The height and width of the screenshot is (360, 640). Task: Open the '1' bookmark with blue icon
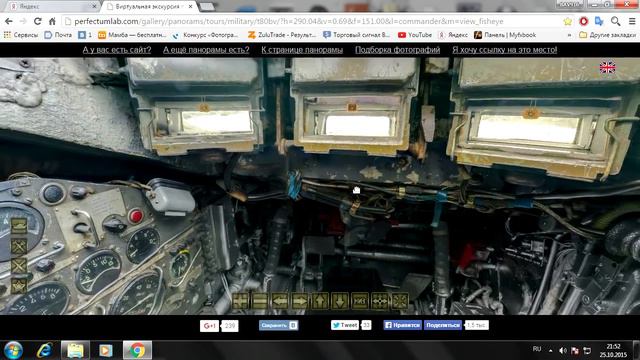pos(85,35)
